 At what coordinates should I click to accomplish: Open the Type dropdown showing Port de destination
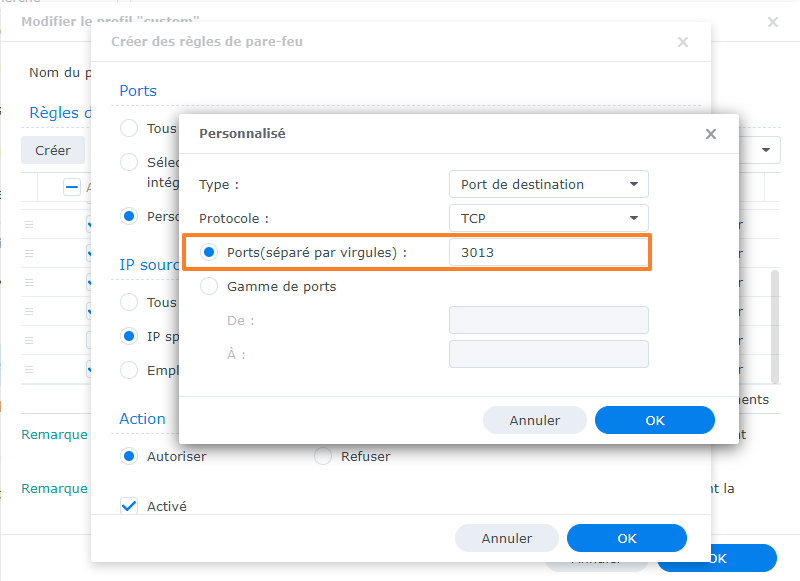click(x=548, y=184)
